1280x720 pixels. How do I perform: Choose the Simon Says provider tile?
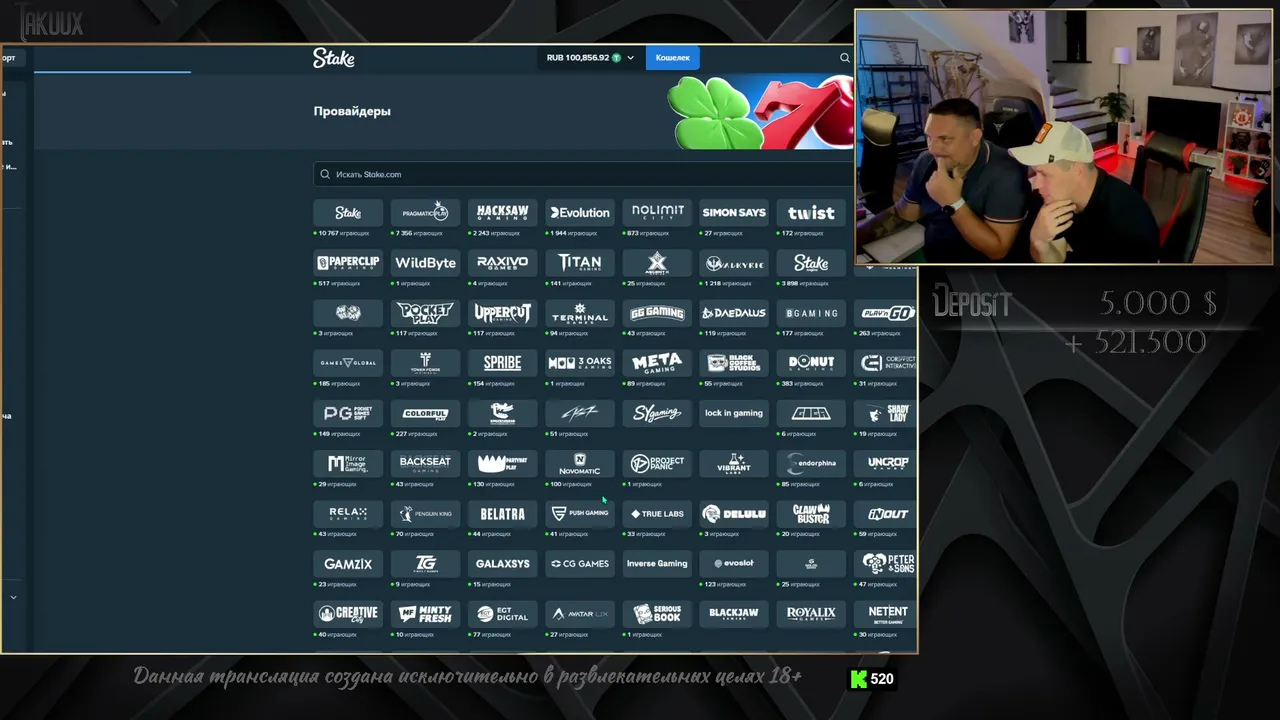click(734, 213)
